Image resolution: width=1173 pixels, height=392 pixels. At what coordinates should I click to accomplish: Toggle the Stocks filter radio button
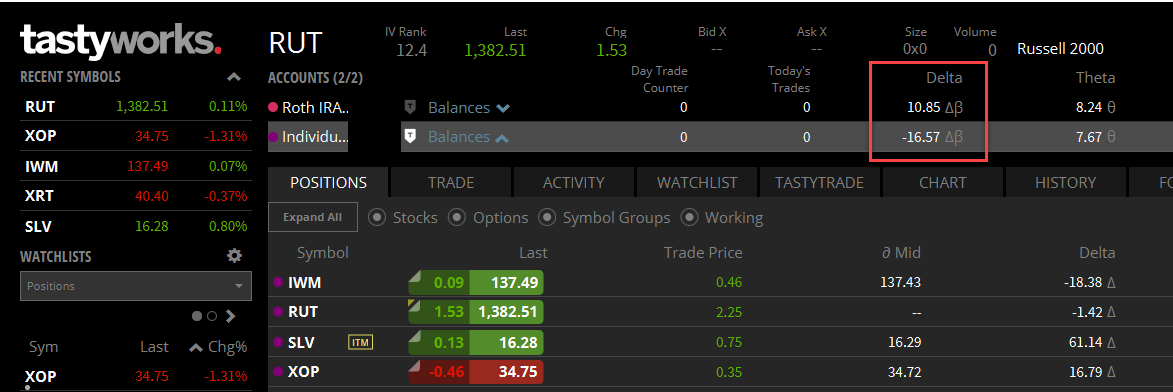[378, 218]
